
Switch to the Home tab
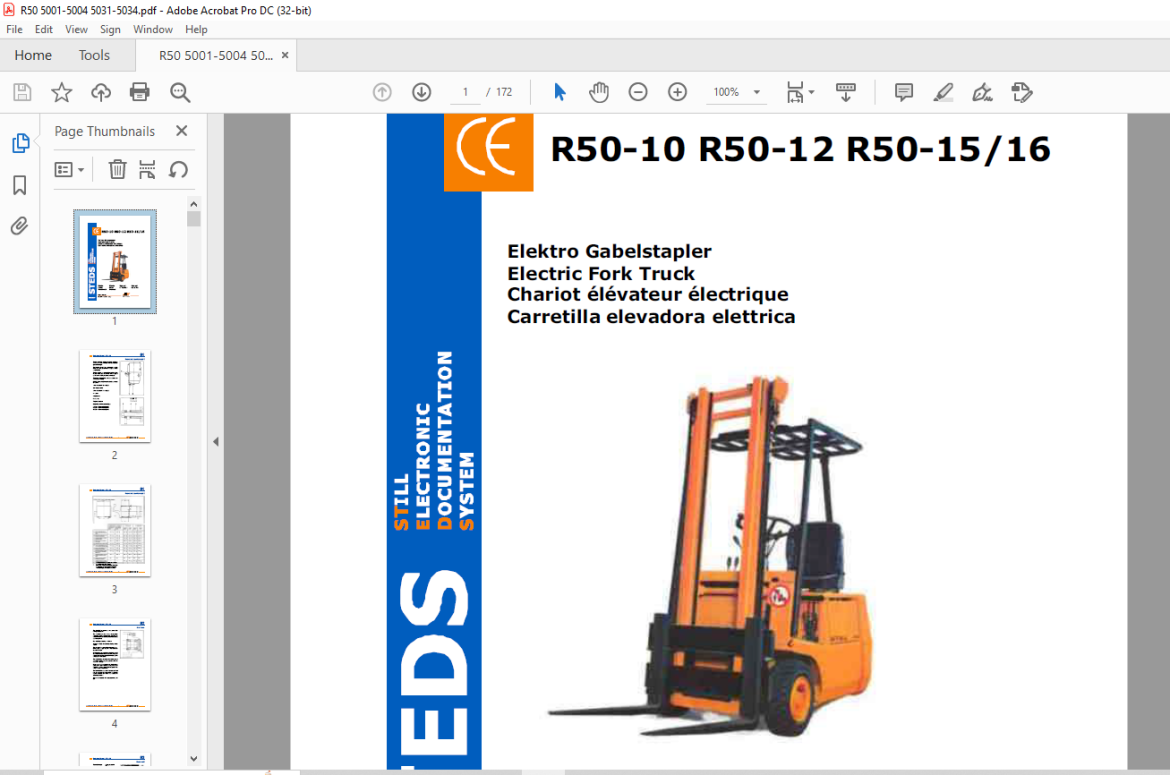coord(33,55)
